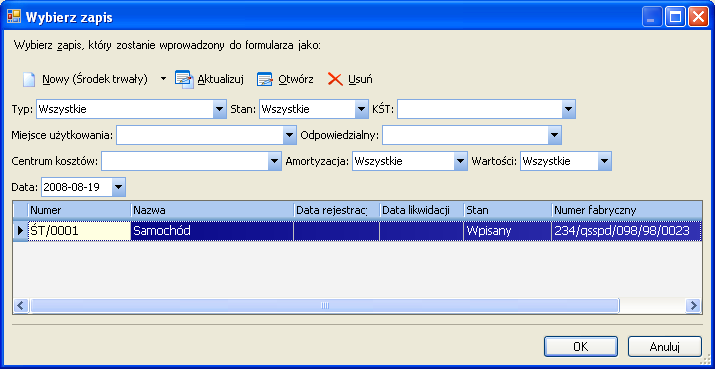
Task: Click the Otwórz toolbar icon
Action: (x=265, y=79)
